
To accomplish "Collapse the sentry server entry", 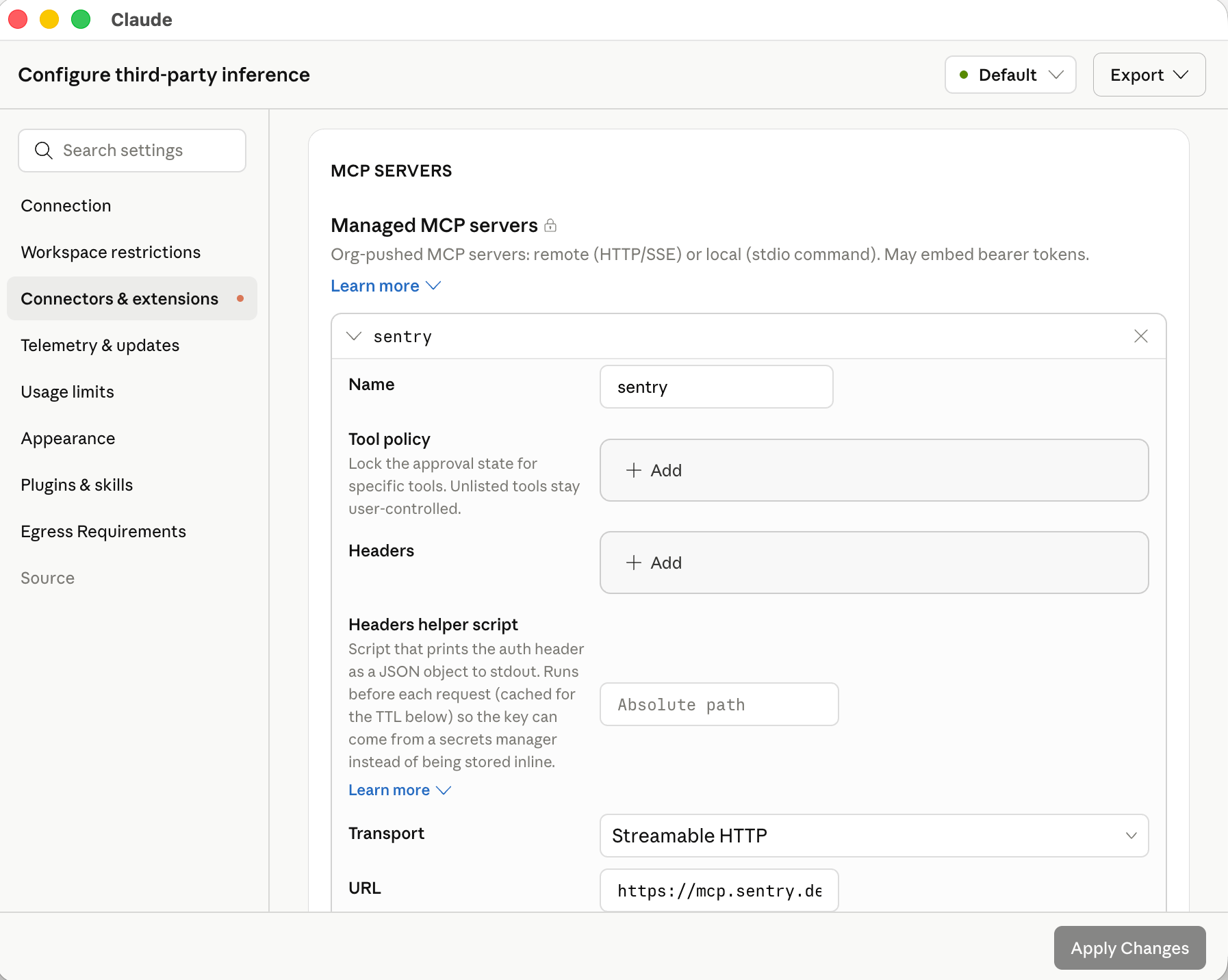I will coord(354,336).
